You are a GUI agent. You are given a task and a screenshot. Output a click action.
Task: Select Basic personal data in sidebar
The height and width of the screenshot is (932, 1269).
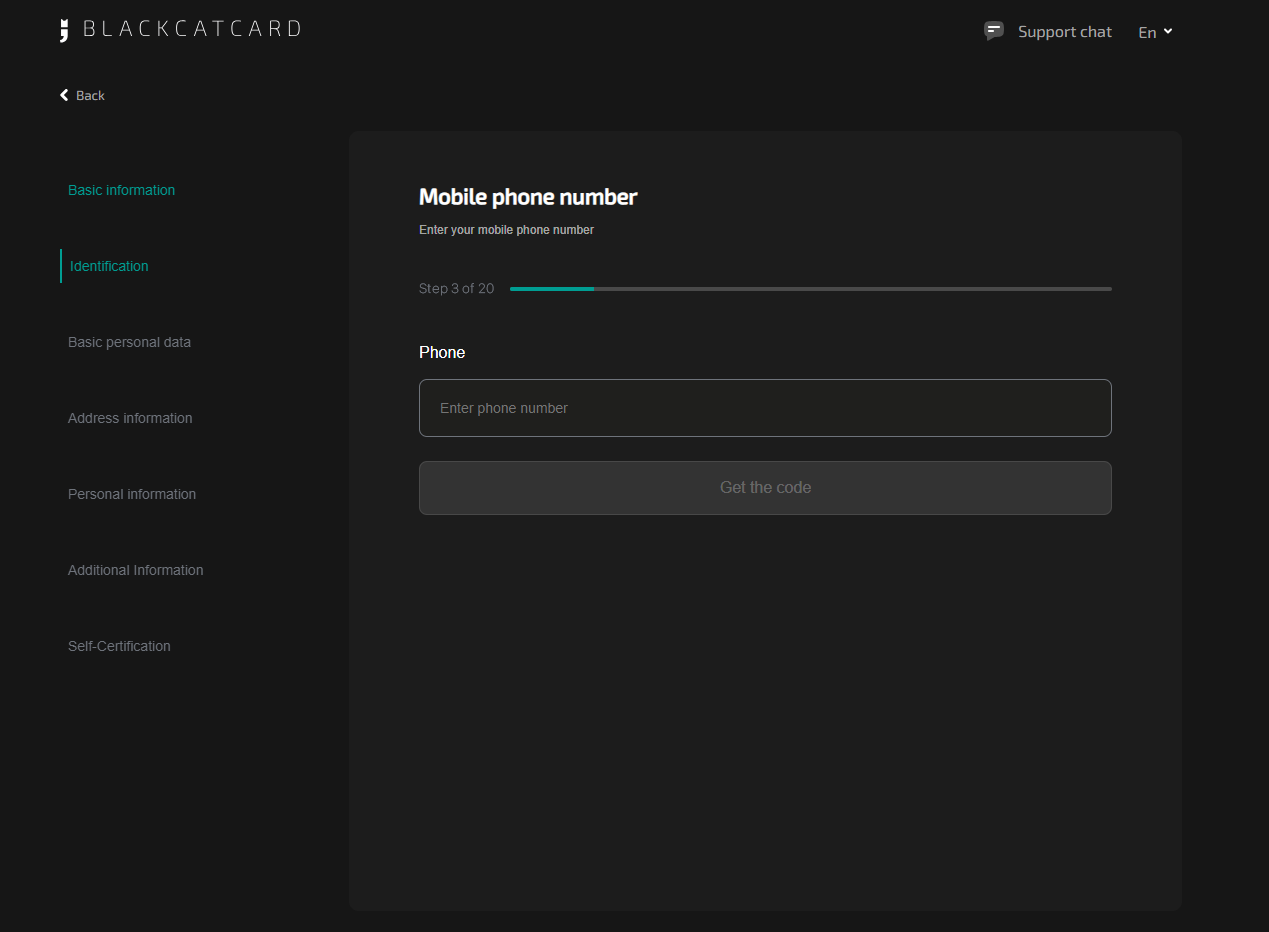click(x=129, y=342)
